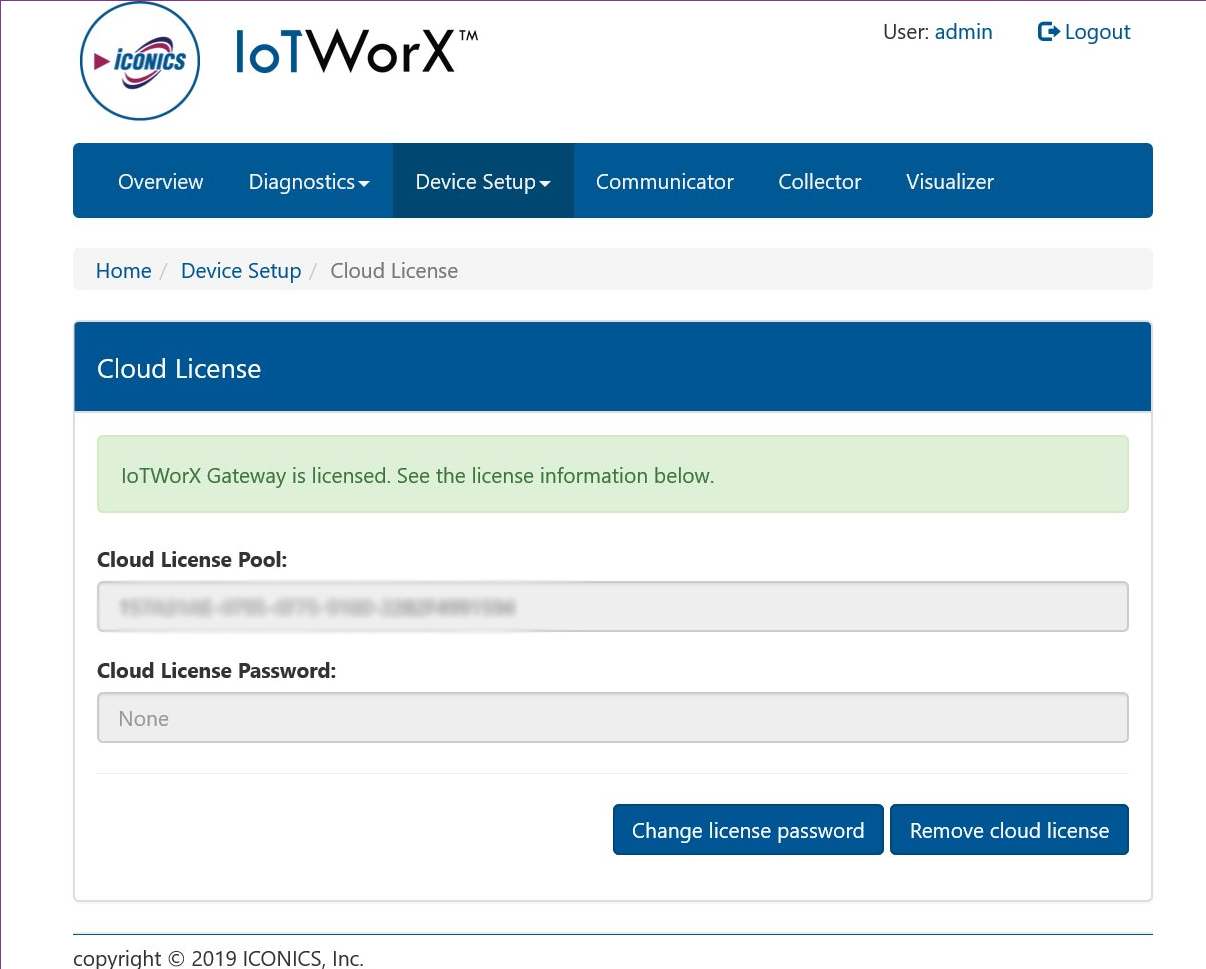This screenshot has height=969, width=1206.
Task: Click the Home breadcrumb link
Action: coord(123,271)
